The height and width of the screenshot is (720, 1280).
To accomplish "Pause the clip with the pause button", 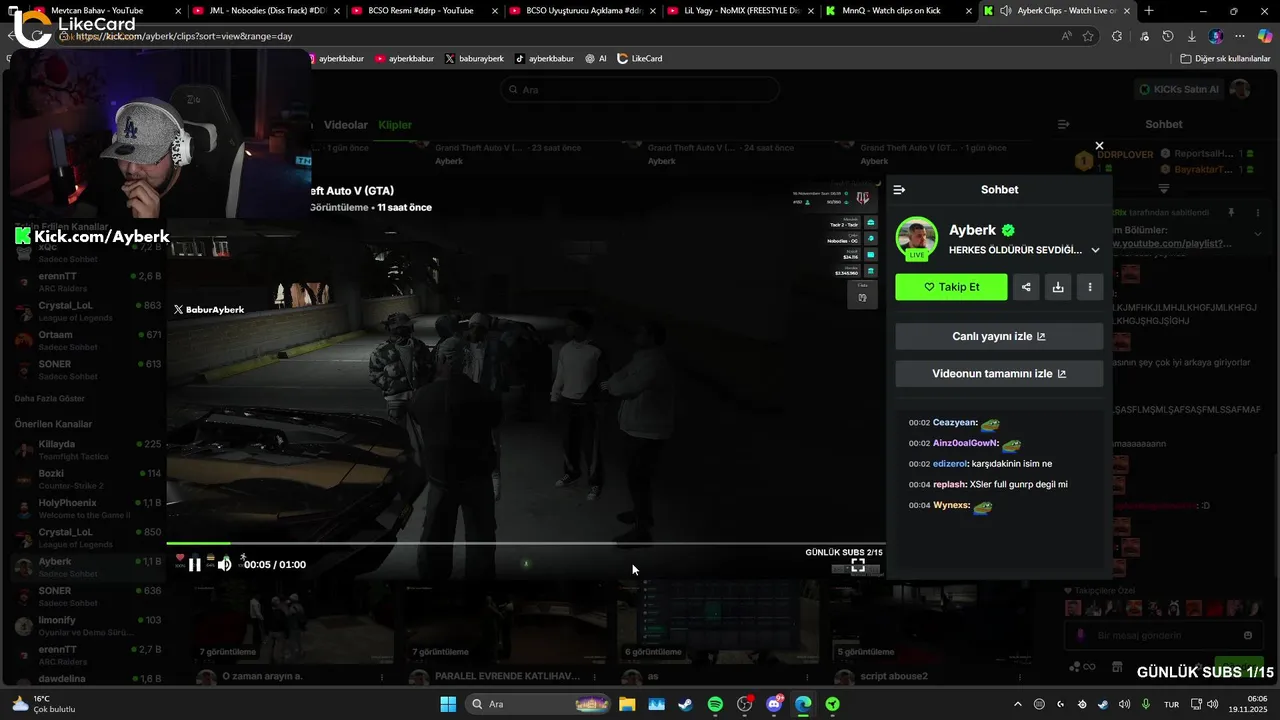I will point(195,565).
